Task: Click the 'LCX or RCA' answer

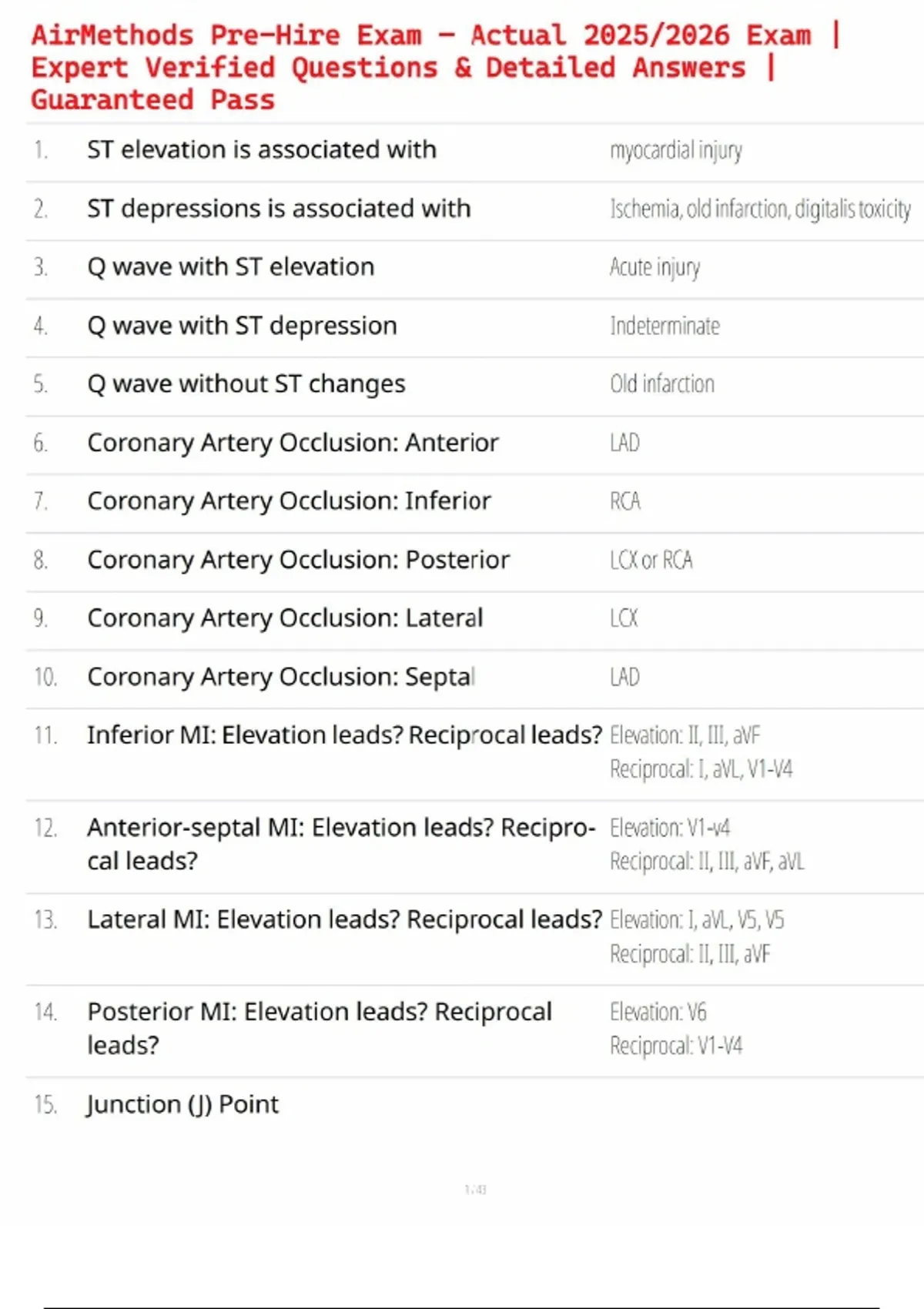Action: [651, 561]
